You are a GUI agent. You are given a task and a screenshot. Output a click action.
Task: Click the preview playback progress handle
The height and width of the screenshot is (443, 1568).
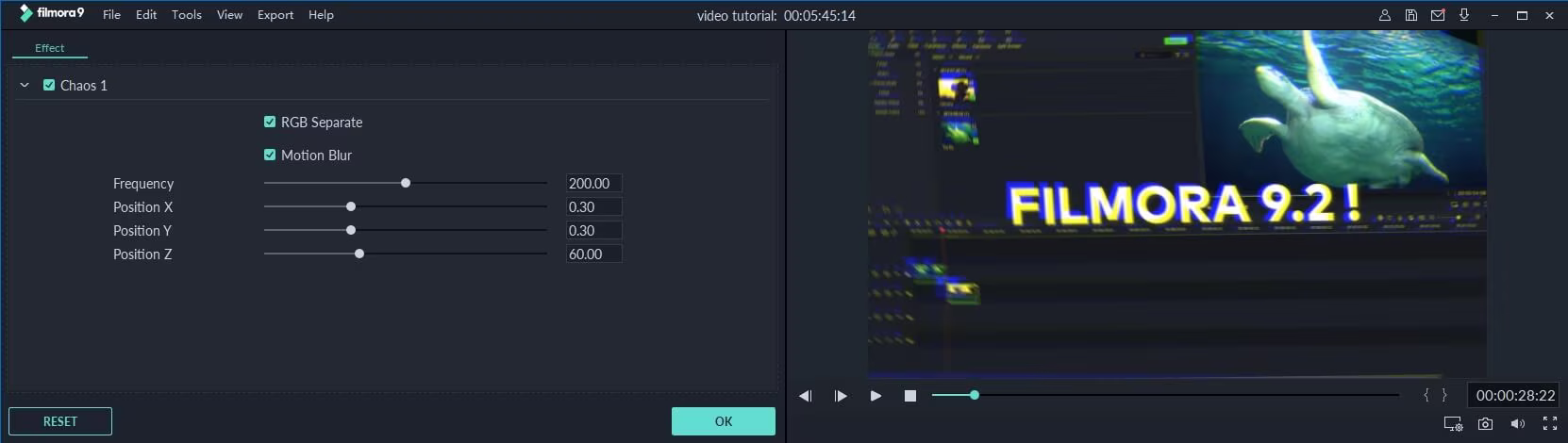[x=975, y=395]
